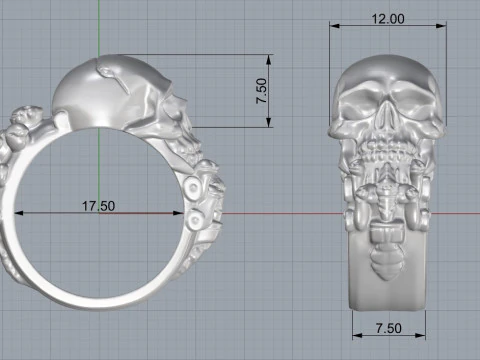Select the 17.50 inner diameter dimension text

(x=99, y=206)
